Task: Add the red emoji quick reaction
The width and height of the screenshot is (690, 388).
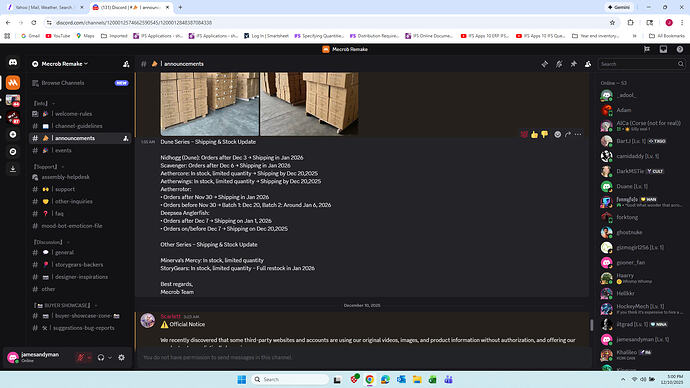Action: (x=524, y=134)
